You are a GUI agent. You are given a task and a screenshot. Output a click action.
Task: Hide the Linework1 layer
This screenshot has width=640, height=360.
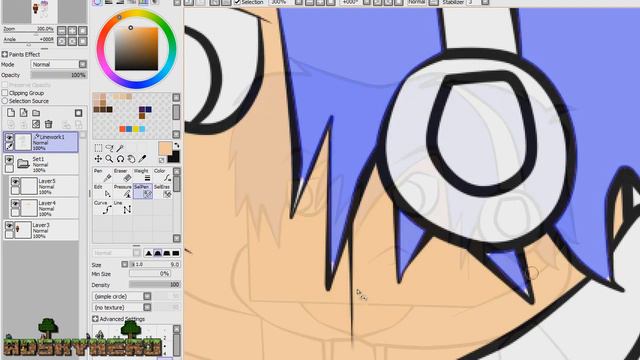[x=9, y=138]
